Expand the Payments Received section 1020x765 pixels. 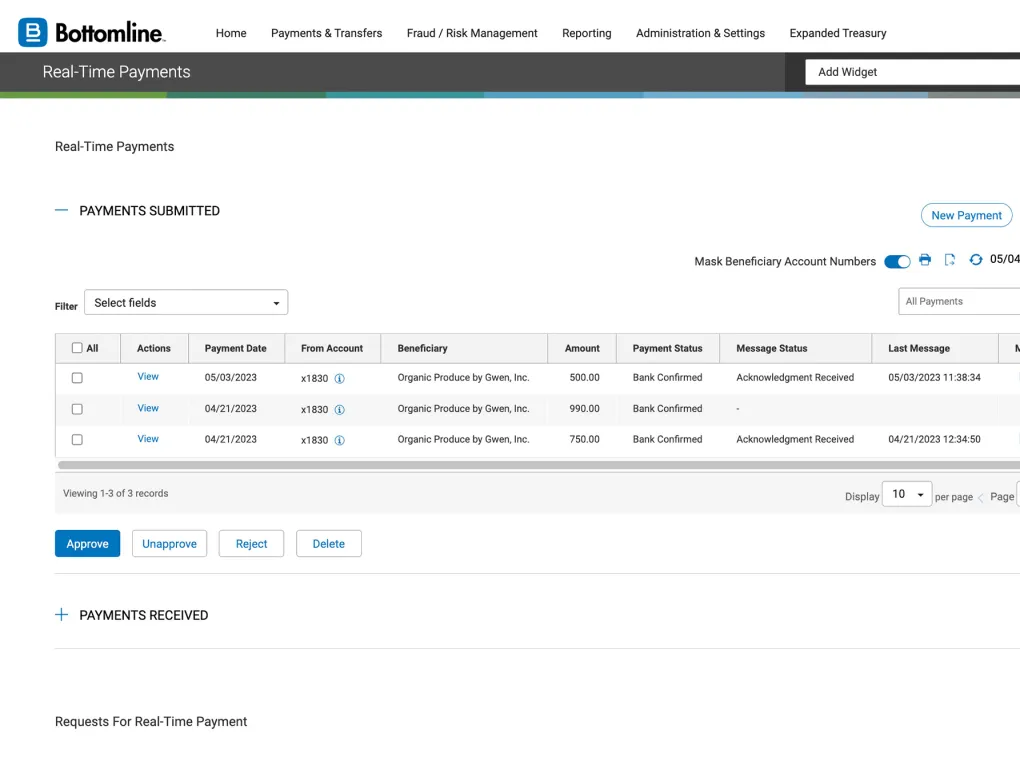pyautogui.click(x=62, y=615)
